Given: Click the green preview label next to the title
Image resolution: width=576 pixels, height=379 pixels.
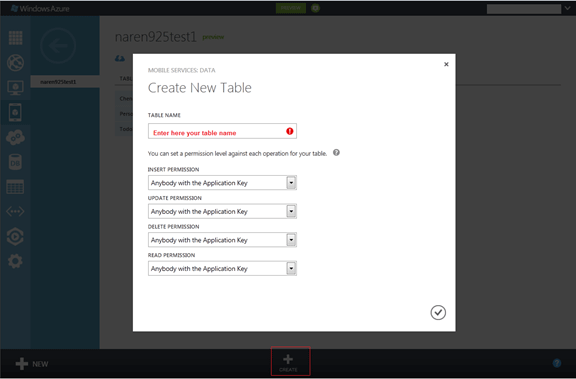Looking at the screenshot, I should click(x=213, y=37).
